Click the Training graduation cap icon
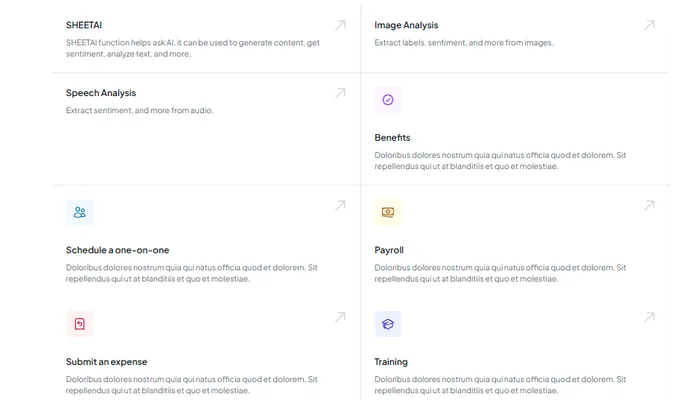Image resolution: width=700 pixels, height=400 pixels. tap(388, 324)
